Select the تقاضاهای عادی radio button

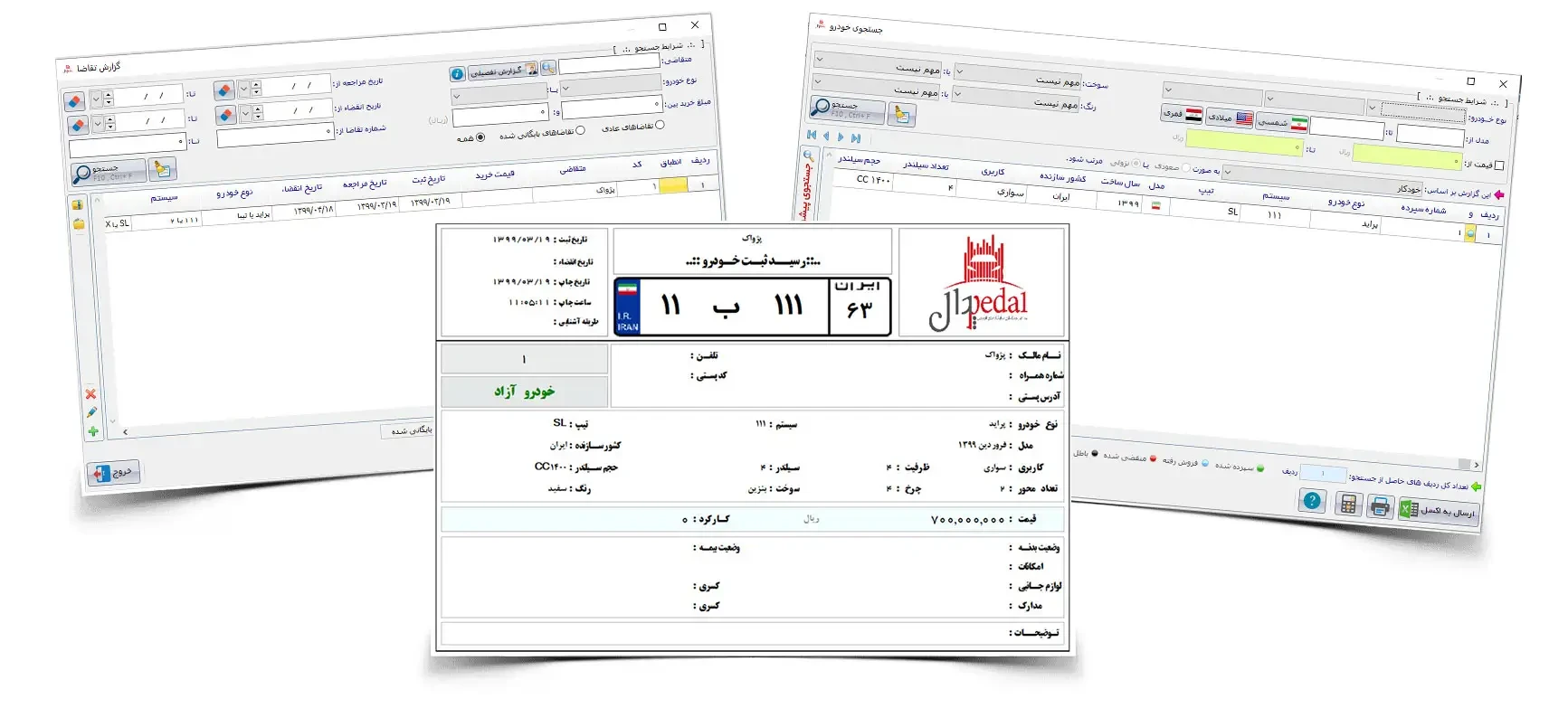coord(660,126)
